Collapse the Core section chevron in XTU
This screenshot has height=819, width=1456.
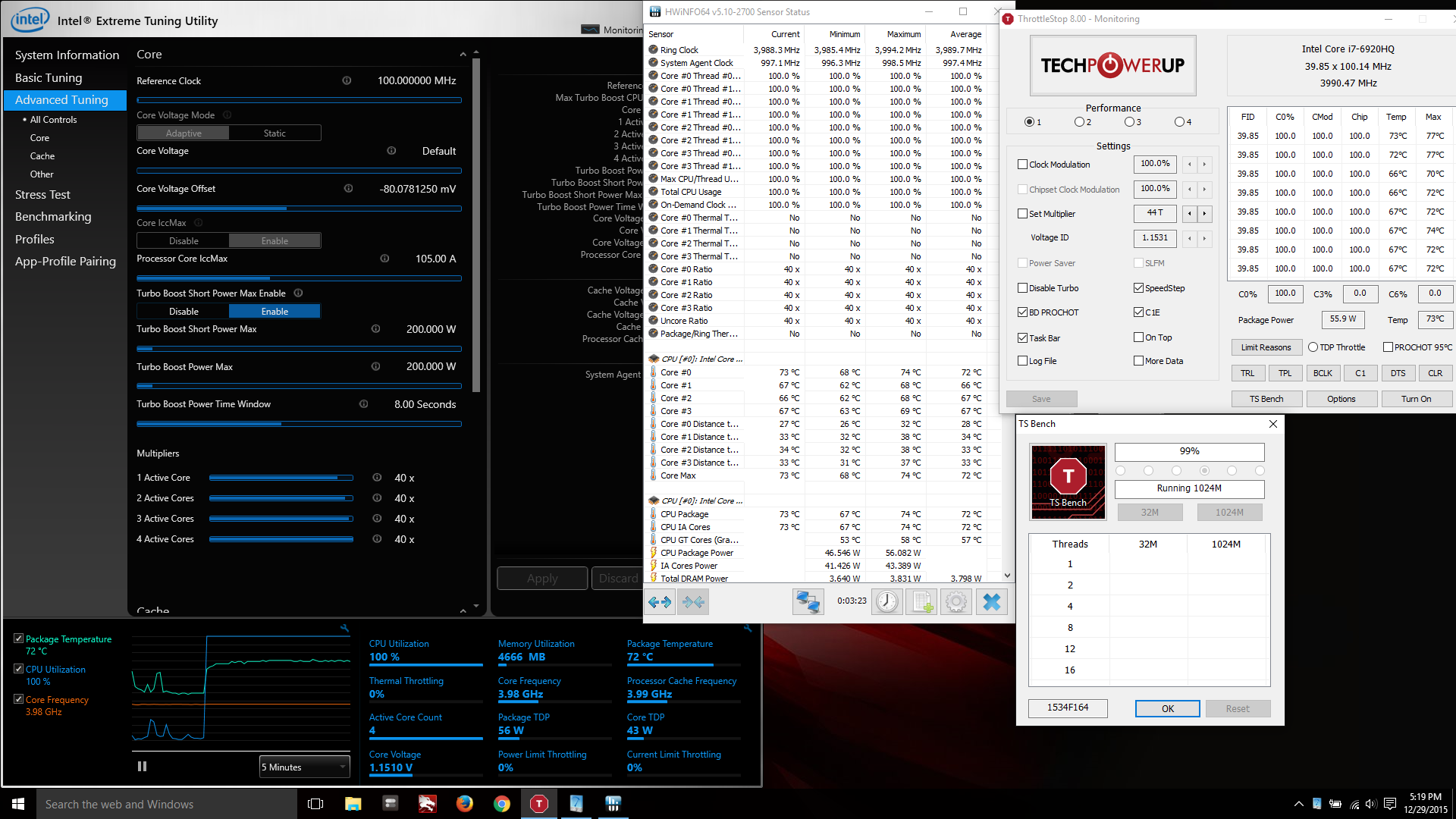click(x=463, y=55)
